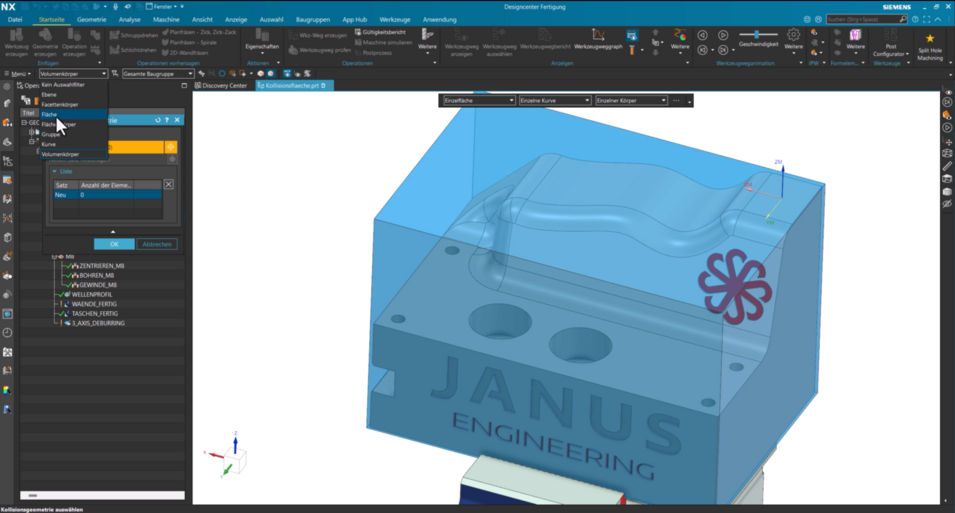Select 3_AXIS_DEBURRING operation in navigator

(x=97, y=323)
